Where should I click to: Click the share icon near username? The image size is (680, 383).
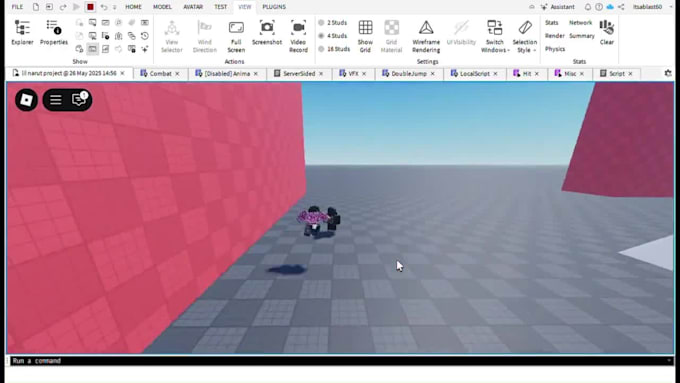tap(621, 7)
